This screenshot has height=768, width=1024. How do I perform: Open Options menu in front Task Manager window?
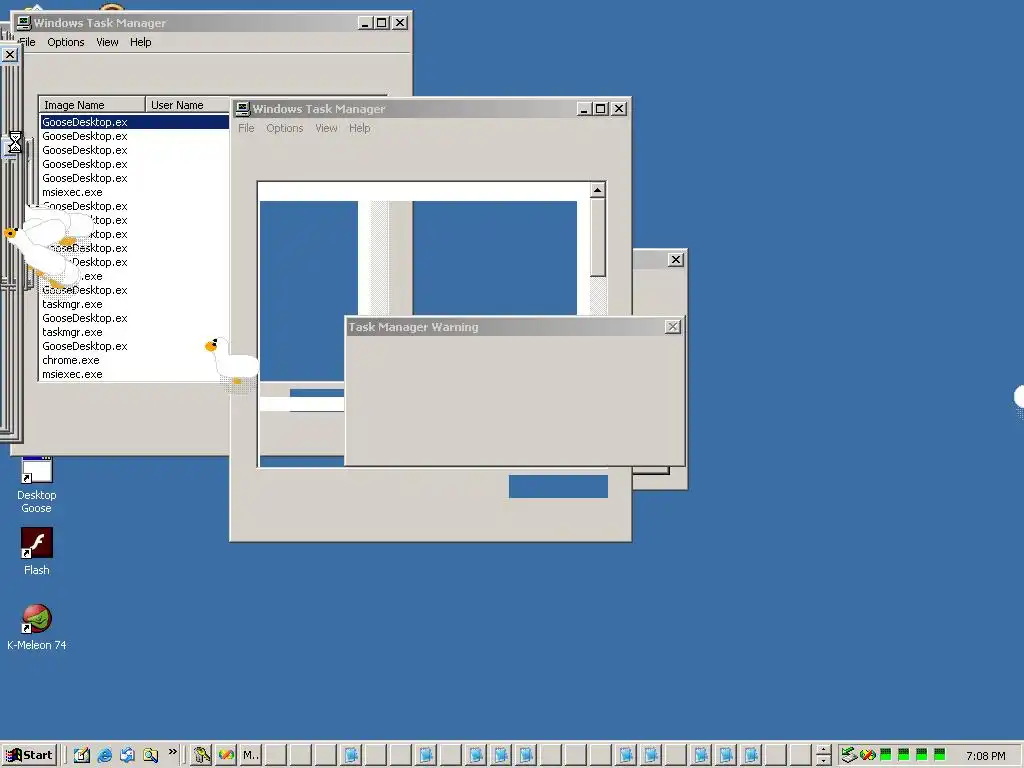[285, 128]
